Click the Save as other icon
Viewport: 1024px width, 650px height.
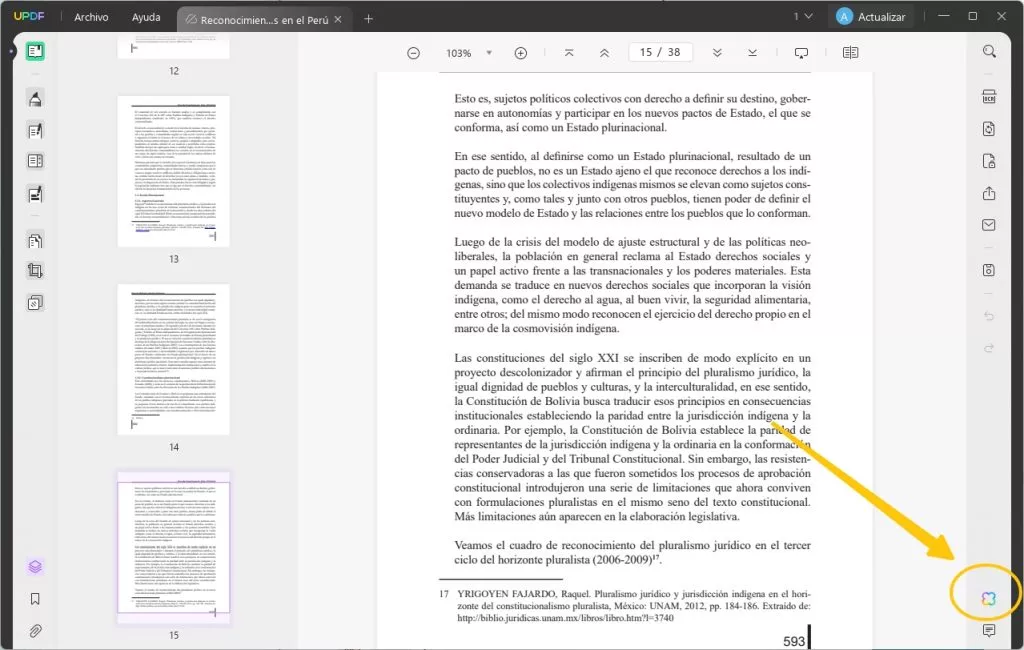coord(989,270)
